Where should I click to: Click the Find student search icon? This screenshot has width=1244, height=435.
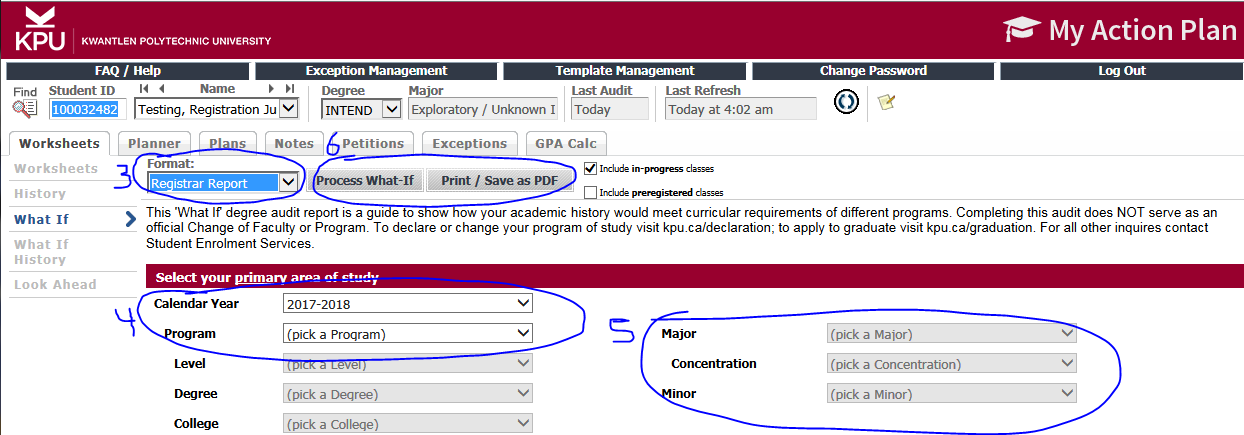25,109
